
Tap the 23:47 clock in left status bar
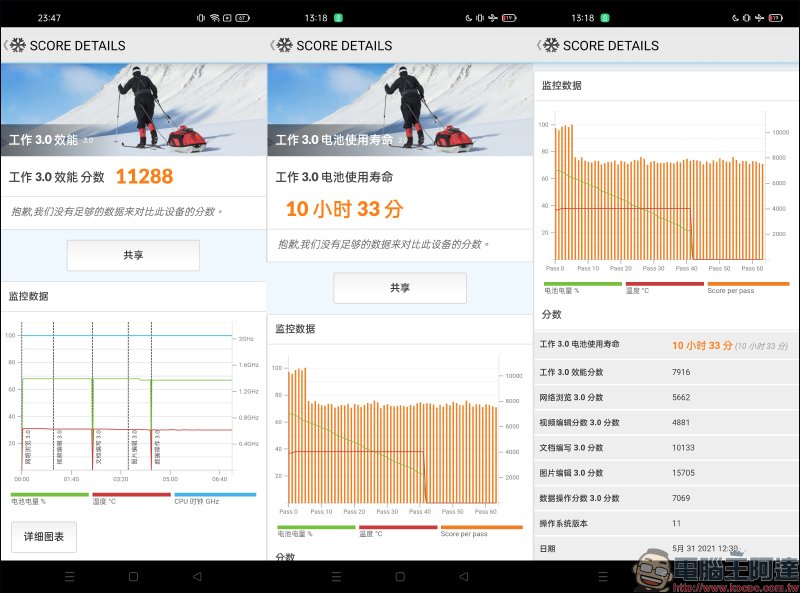pos(49,18)
